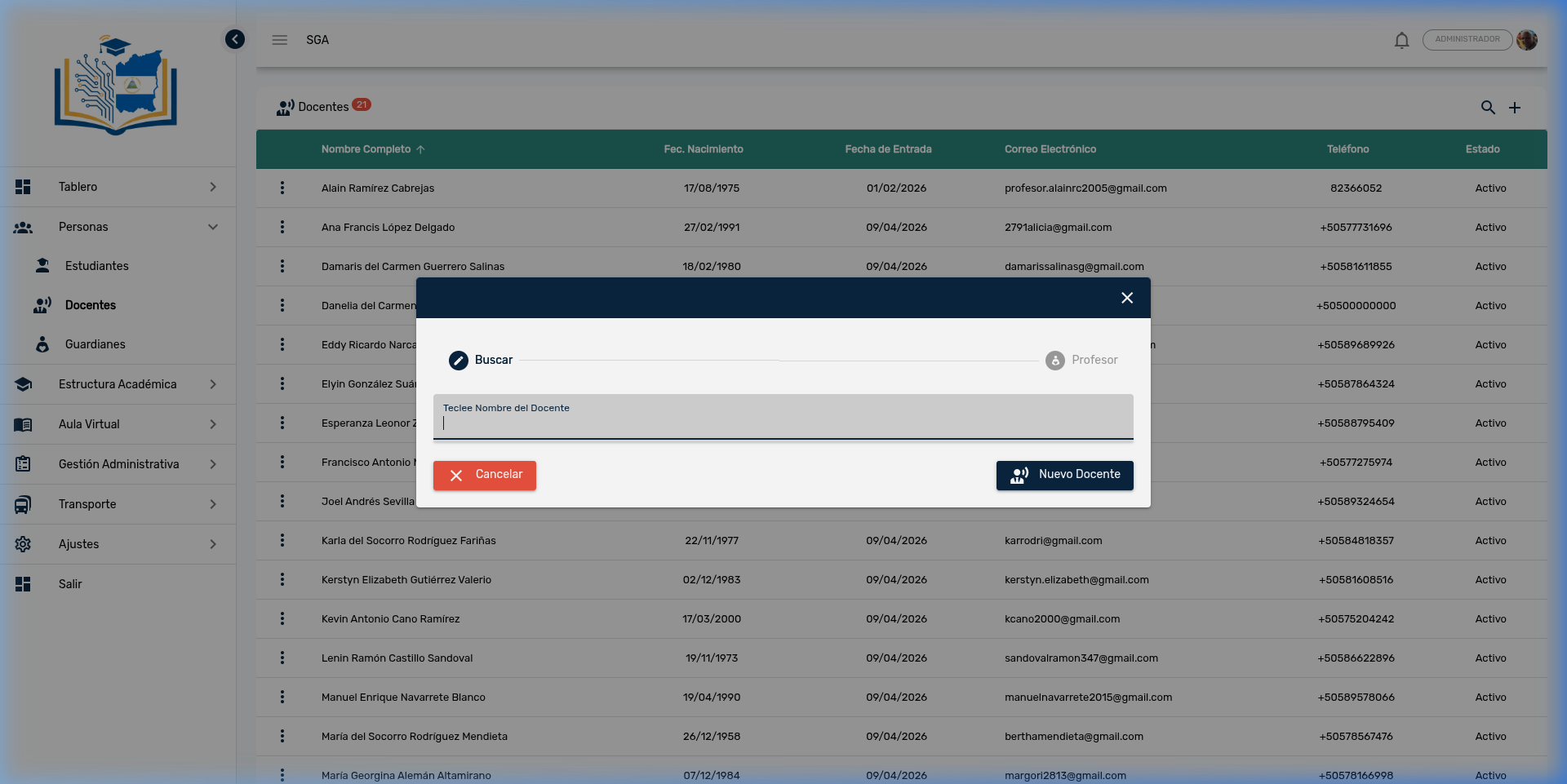The image size is (1567, 784).
Task: Select Guardianes in the sidebar
Action: 95,344
